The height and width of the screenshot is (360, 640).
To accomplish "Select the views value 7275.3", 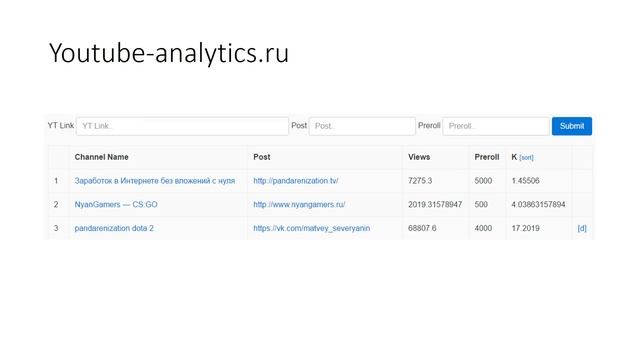I will 420,181.
